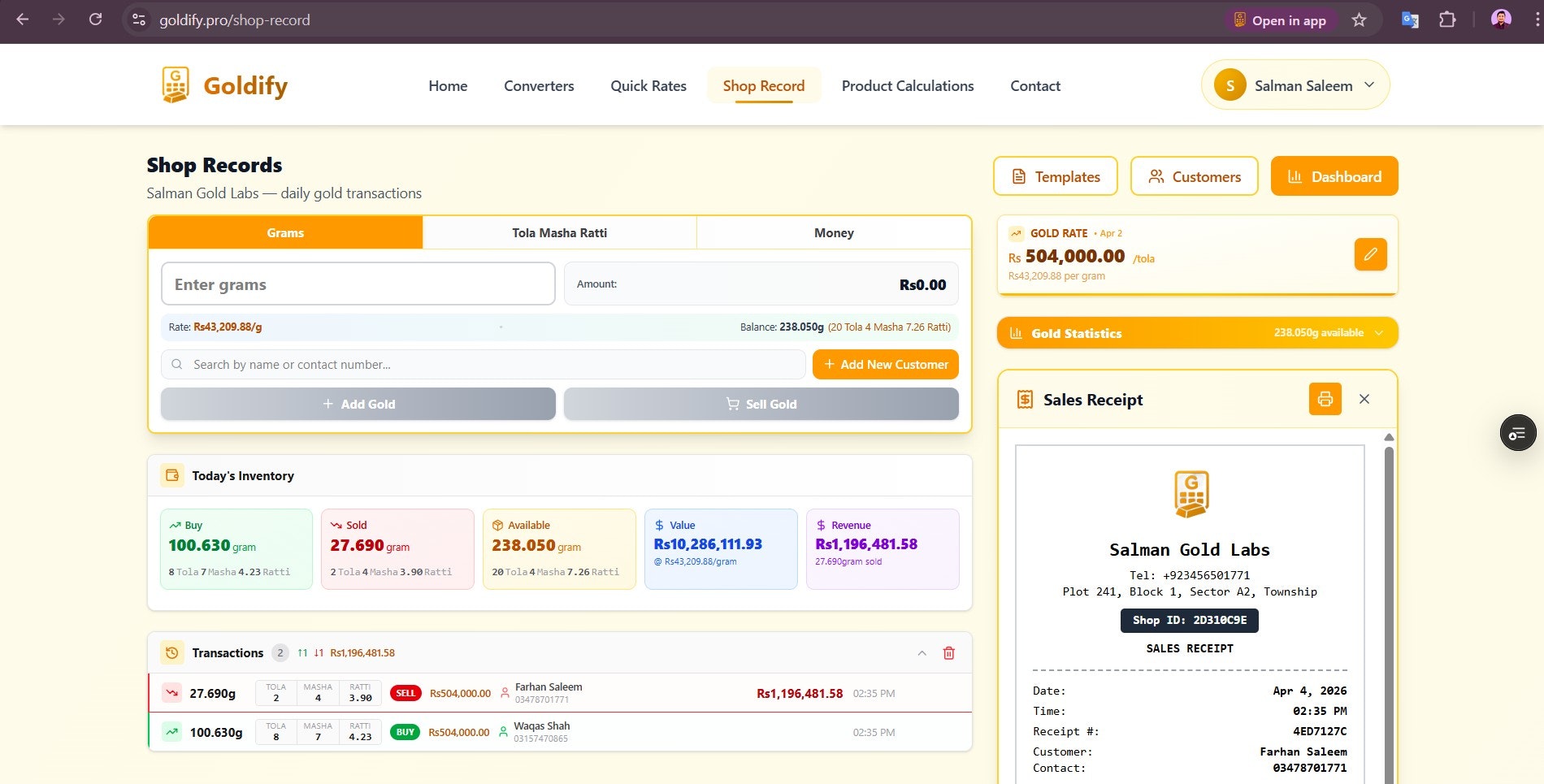This screenshot has width=1544, height=784.
Task: Collapse the Transactions list chevron
Action: point(922,653)
